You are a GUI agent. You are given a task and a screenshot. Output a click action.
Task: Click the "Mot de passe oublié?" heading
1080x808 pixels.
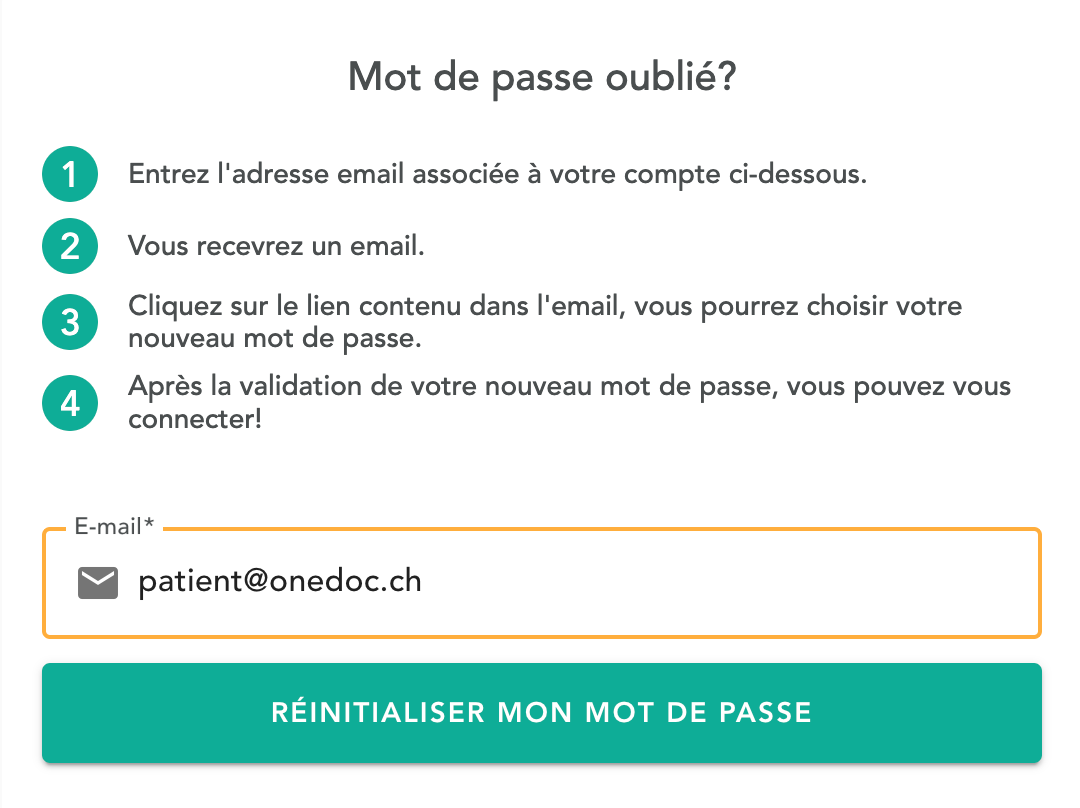point(541,78)
